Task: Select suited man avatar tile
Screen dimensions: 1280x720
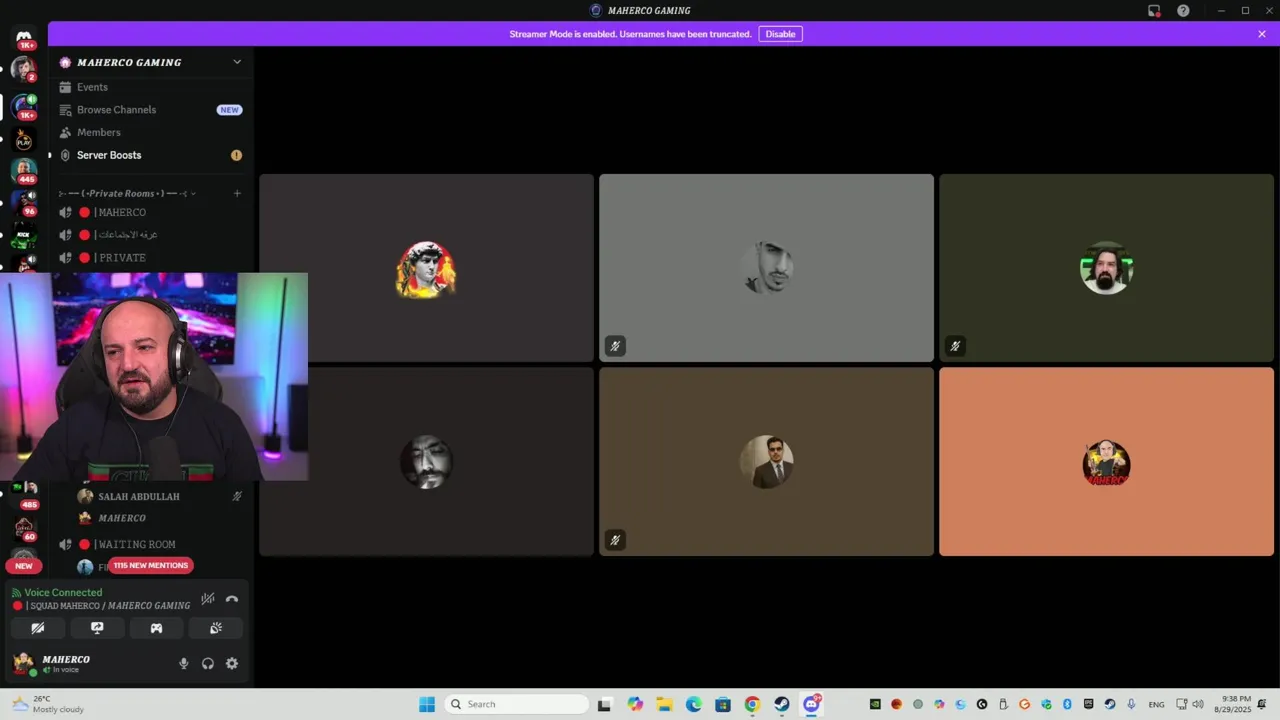Action: 766,462
